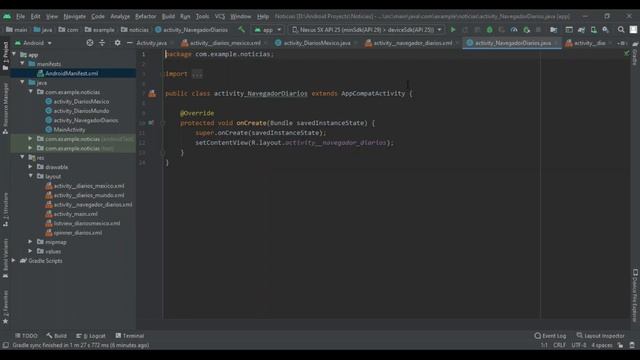Open the Event Log

point(550,336)
